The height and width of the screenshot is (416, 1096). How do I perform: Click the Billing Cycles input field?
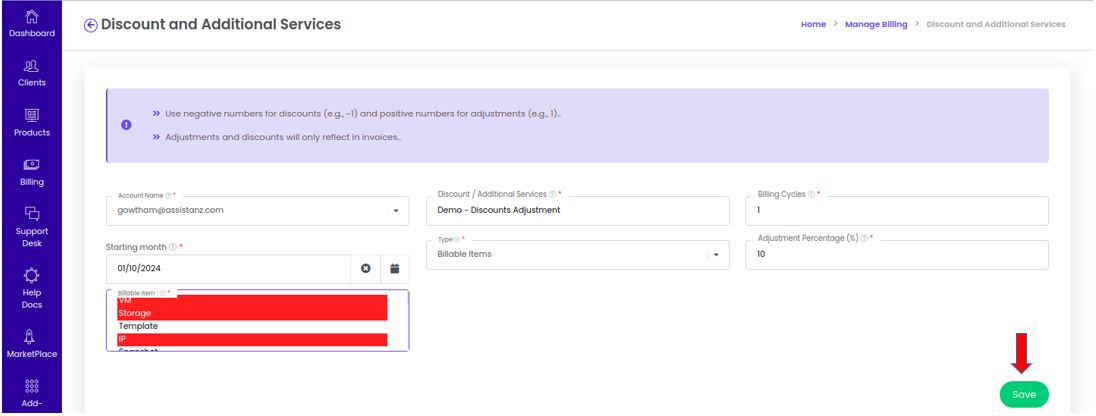point(897,210)
